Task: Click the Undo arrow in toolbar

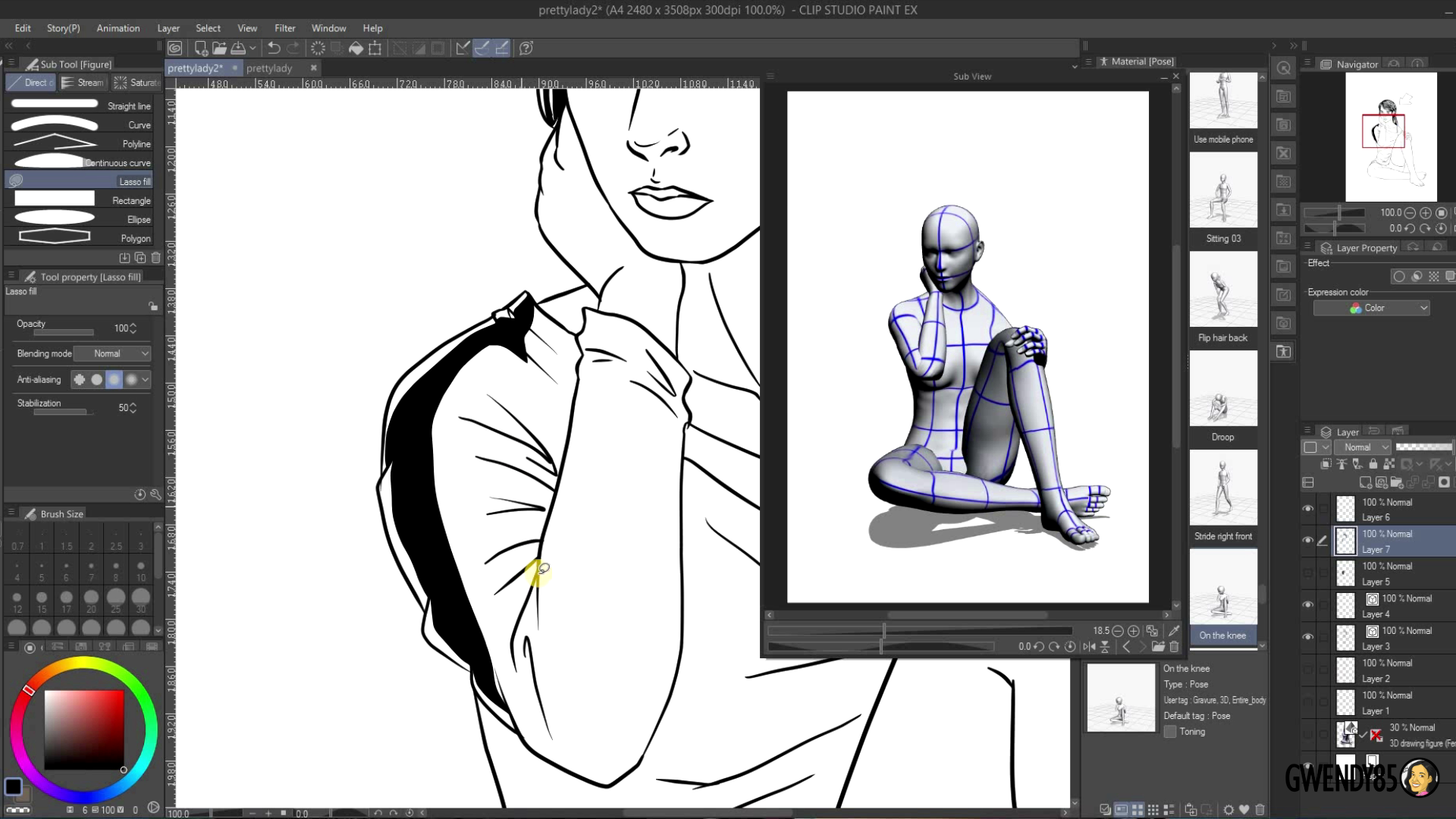Action: (274, 49)
